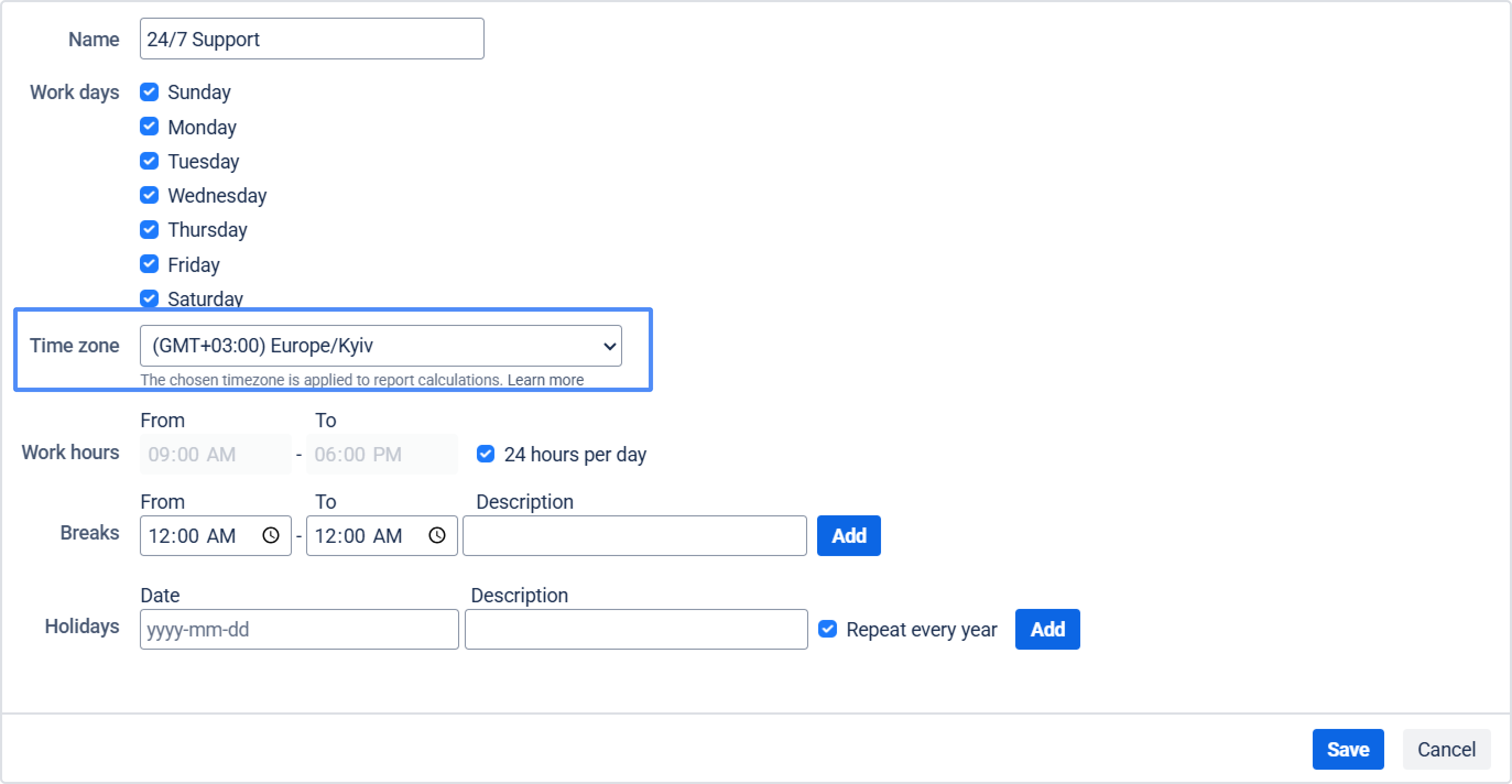Uncheck the Sunday work day checkbox
Viewport: 1512px width, 784px height.
(x=149, y=91)
